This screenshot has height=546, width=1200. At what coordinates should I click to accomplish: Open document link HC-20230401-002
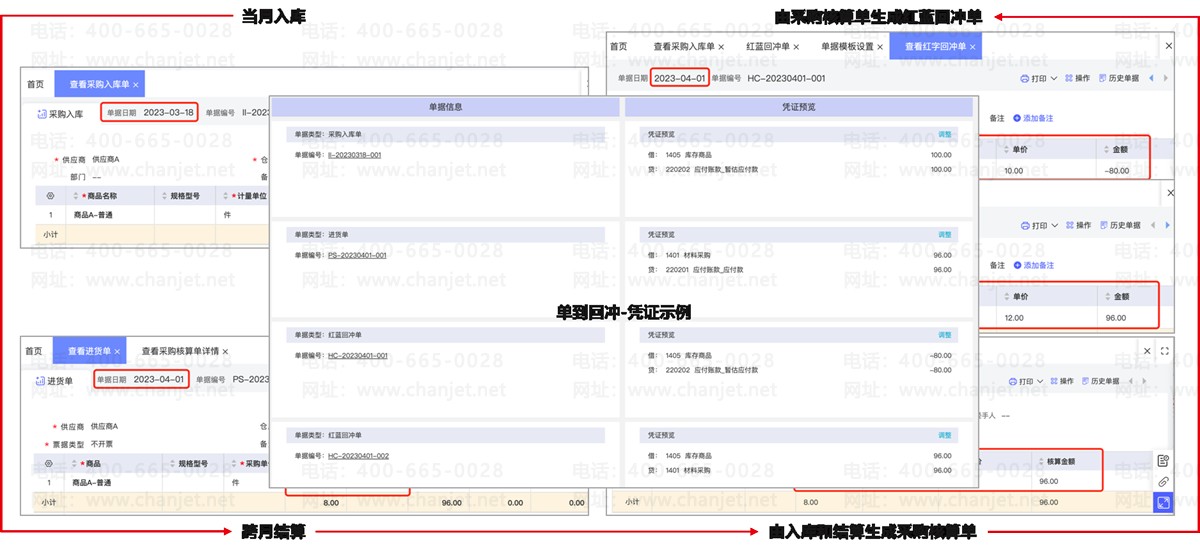click(358, 455)
